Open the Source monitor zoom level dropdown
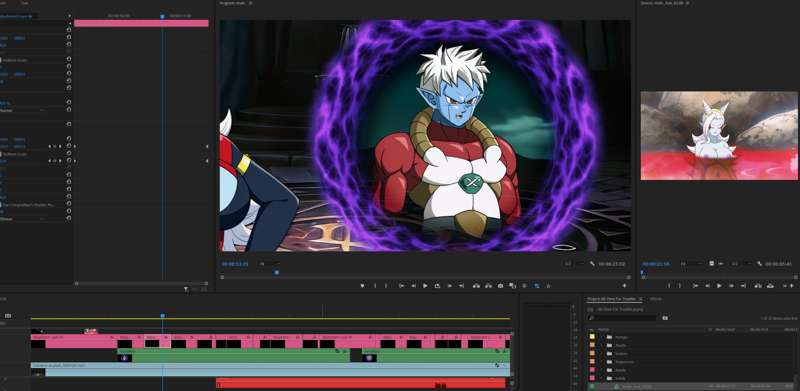 click(x=690, y=264)
